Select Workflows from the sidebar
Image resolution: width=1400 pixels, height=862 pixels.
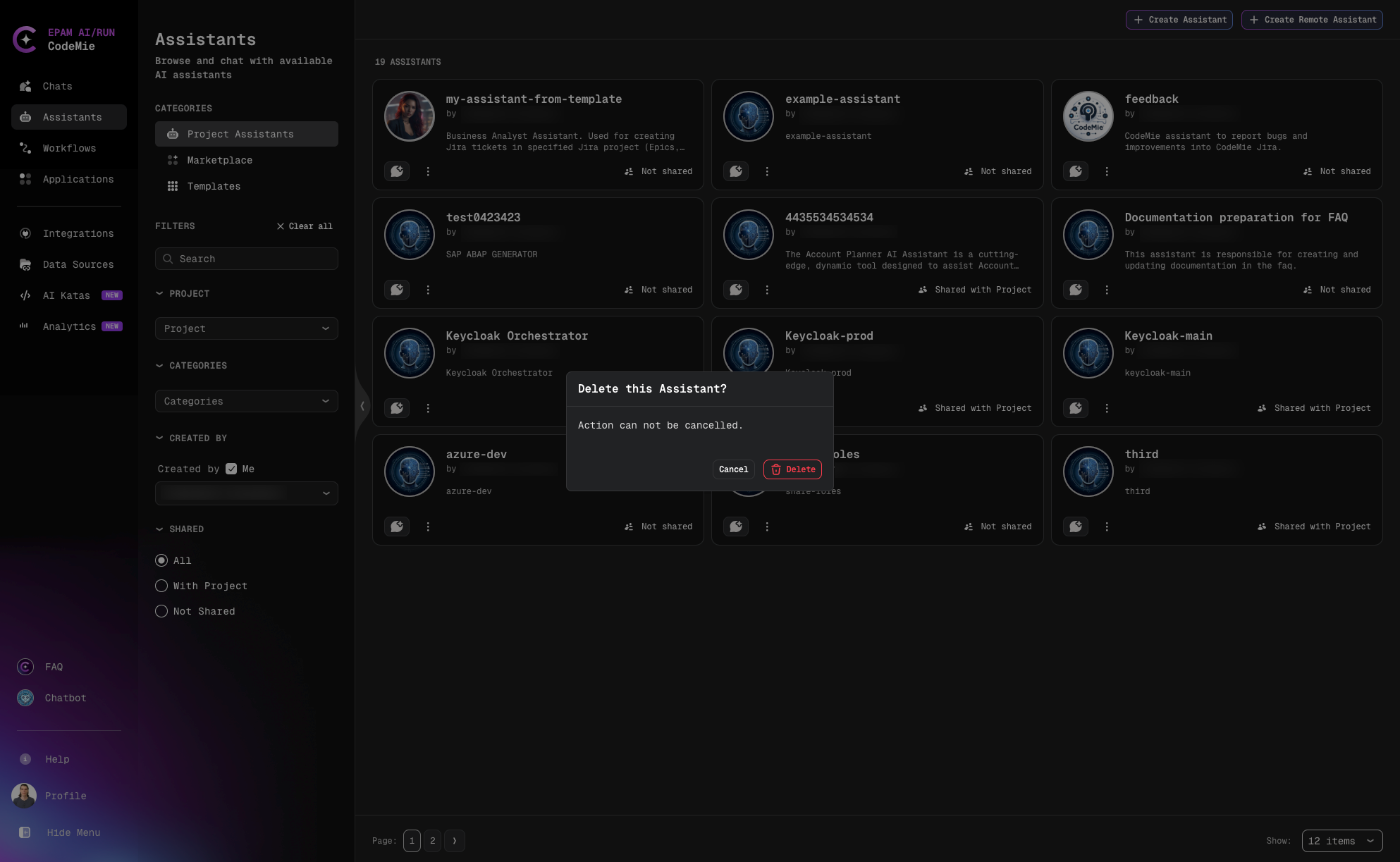69,148
